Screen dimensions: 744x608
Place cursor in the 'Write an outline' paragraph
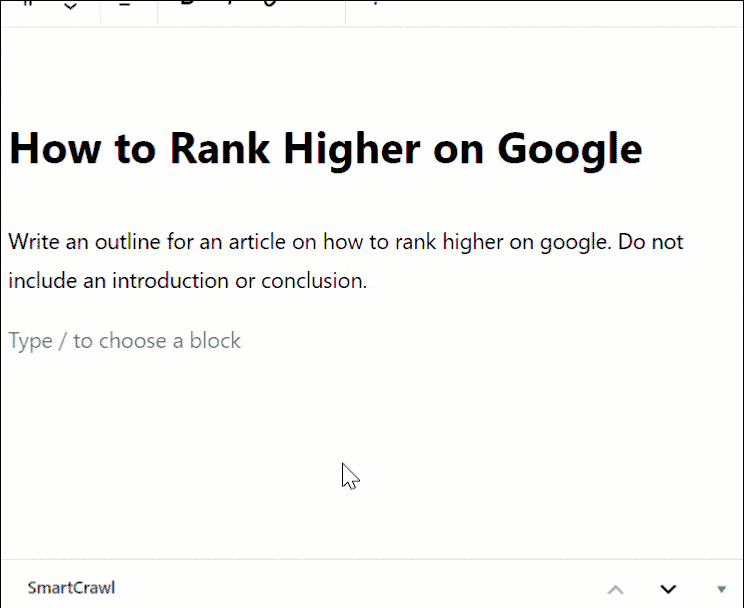coord(345,261)
